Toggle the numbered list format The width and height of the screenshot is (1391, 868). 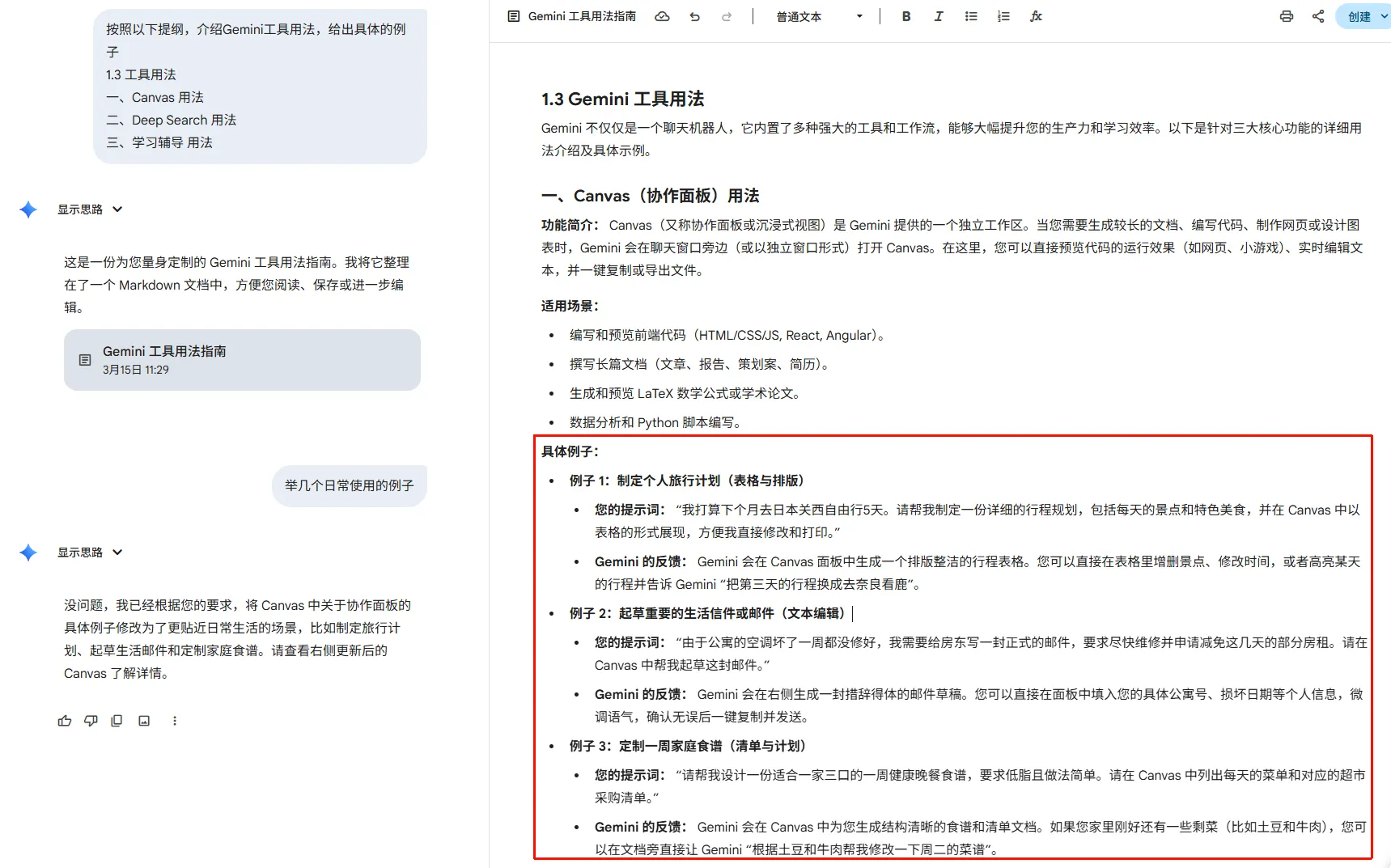click(x=1003, y=16)
